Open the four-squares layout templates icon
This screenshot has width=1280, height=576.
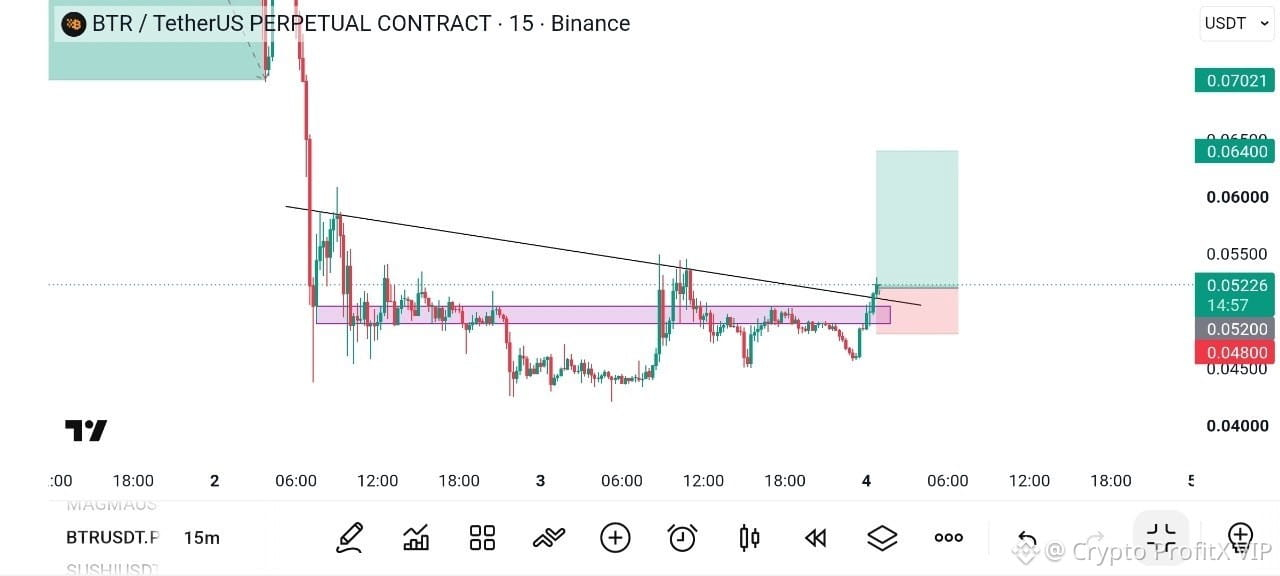(482, 538)
